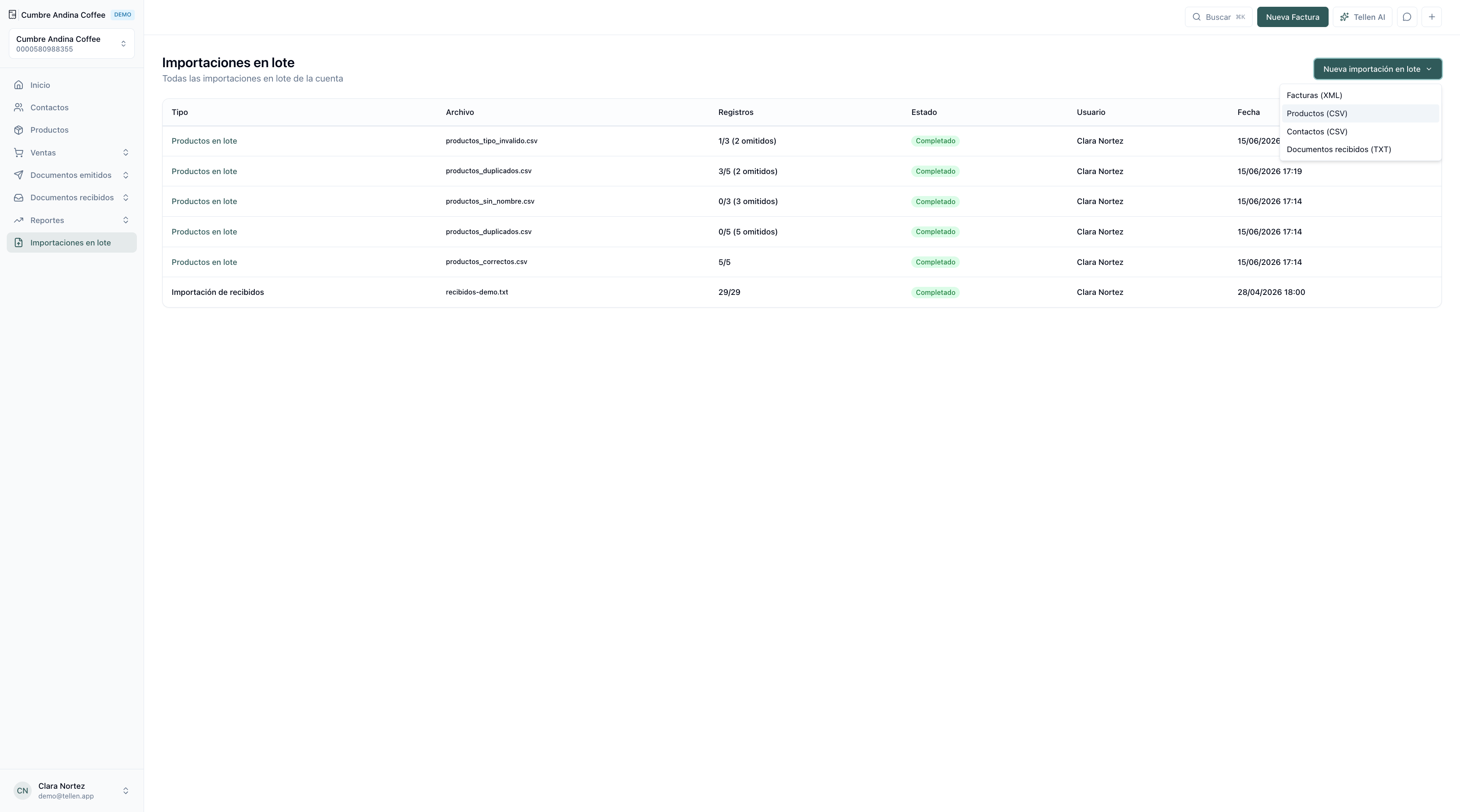Viewport: 1460px width, 812px height.
Task: Go to Inicio in sidebar
Action: [x=71, y=85]
